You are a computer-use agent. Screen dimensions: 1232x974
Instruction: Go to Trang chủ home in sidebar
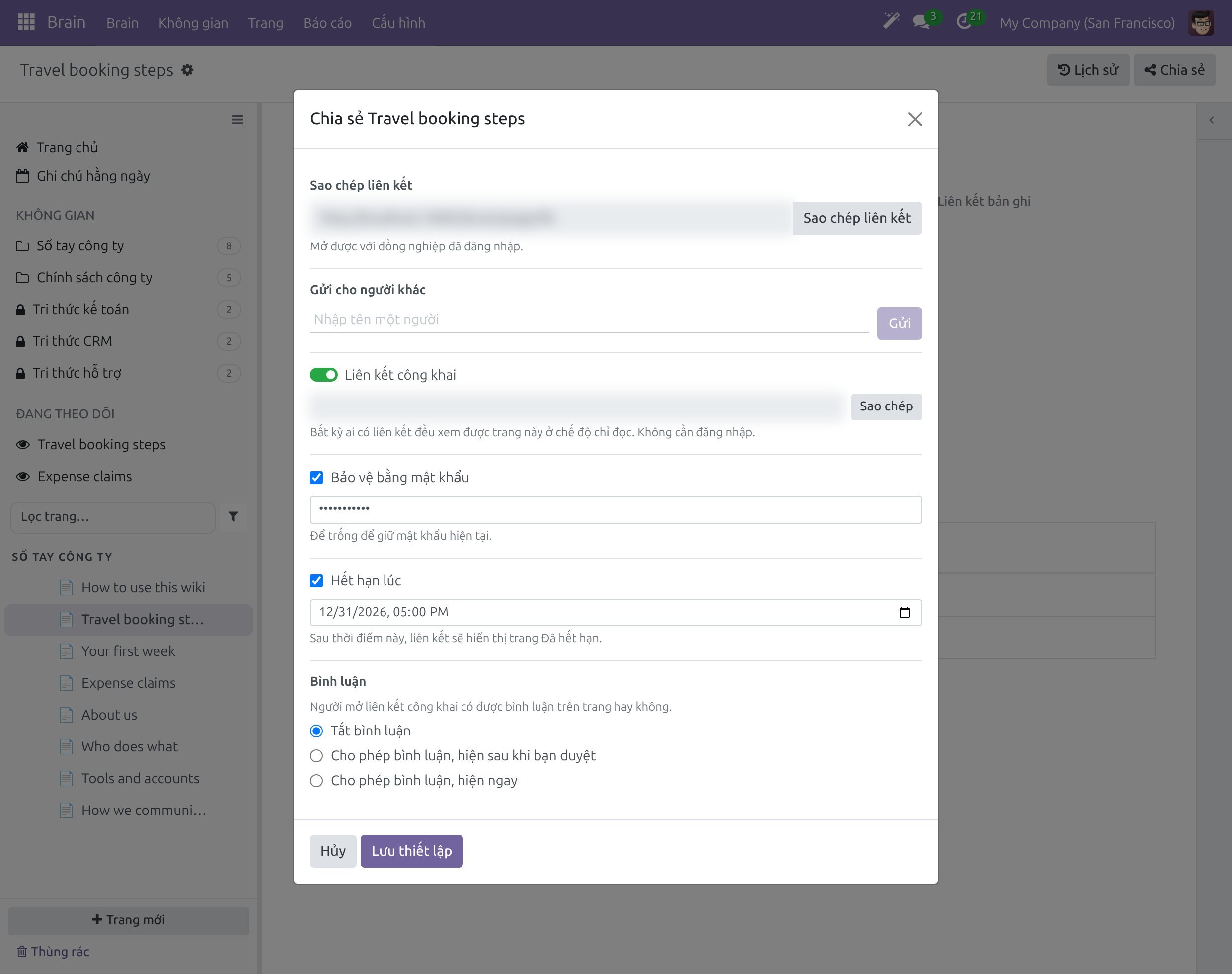point(57,147)
